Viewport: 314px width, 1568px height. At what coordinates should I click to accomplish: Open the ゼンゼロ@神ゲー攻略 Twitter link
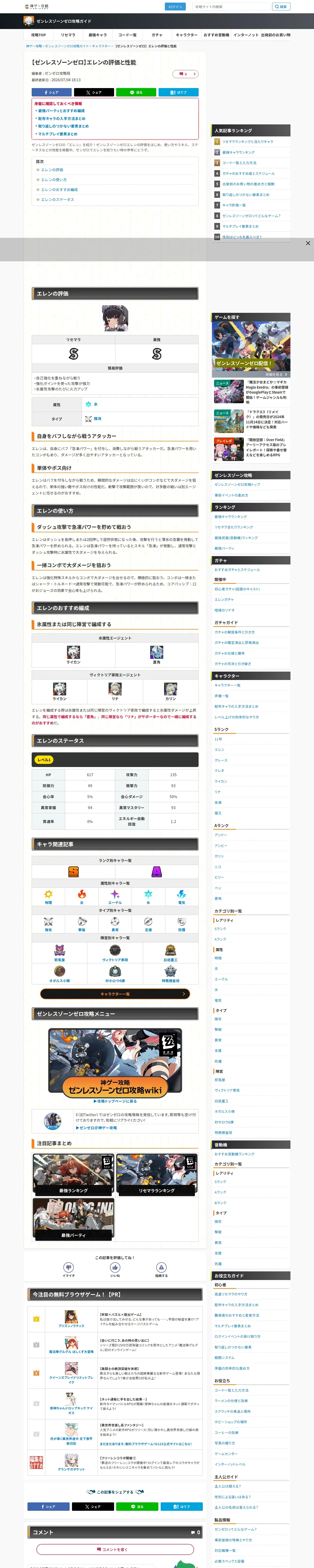click(96, 1127)
